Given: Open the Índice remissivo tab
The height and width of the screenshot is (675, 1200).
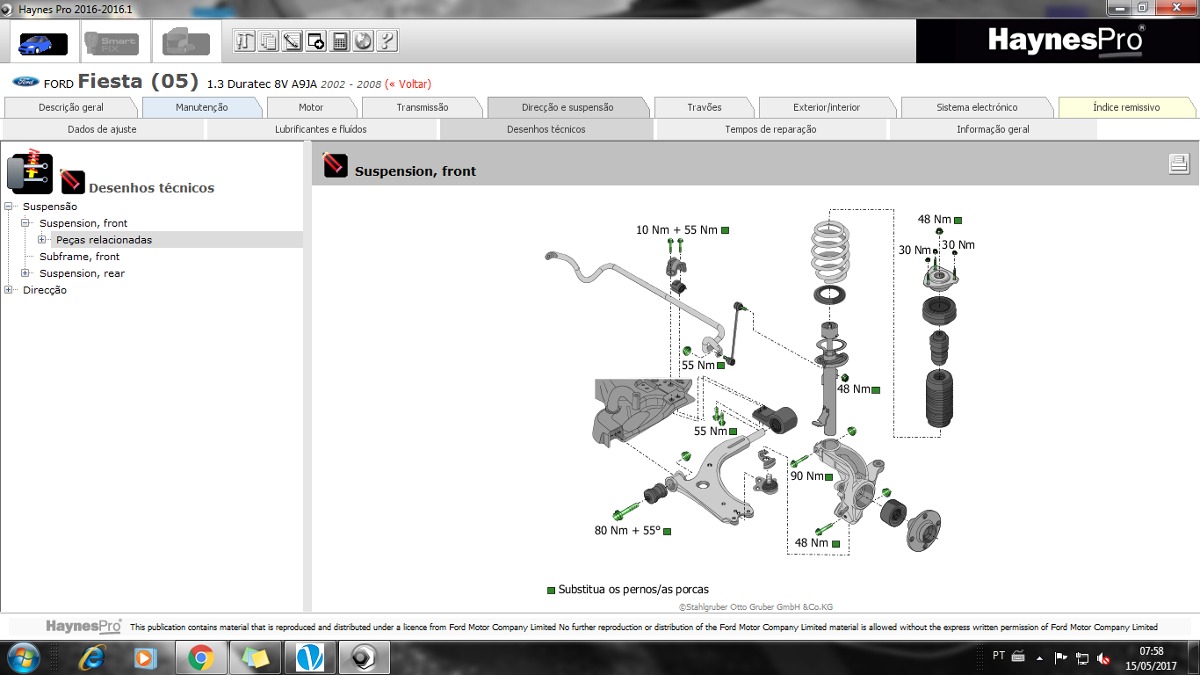Looking at the screenshot, I should [1126, 107].
